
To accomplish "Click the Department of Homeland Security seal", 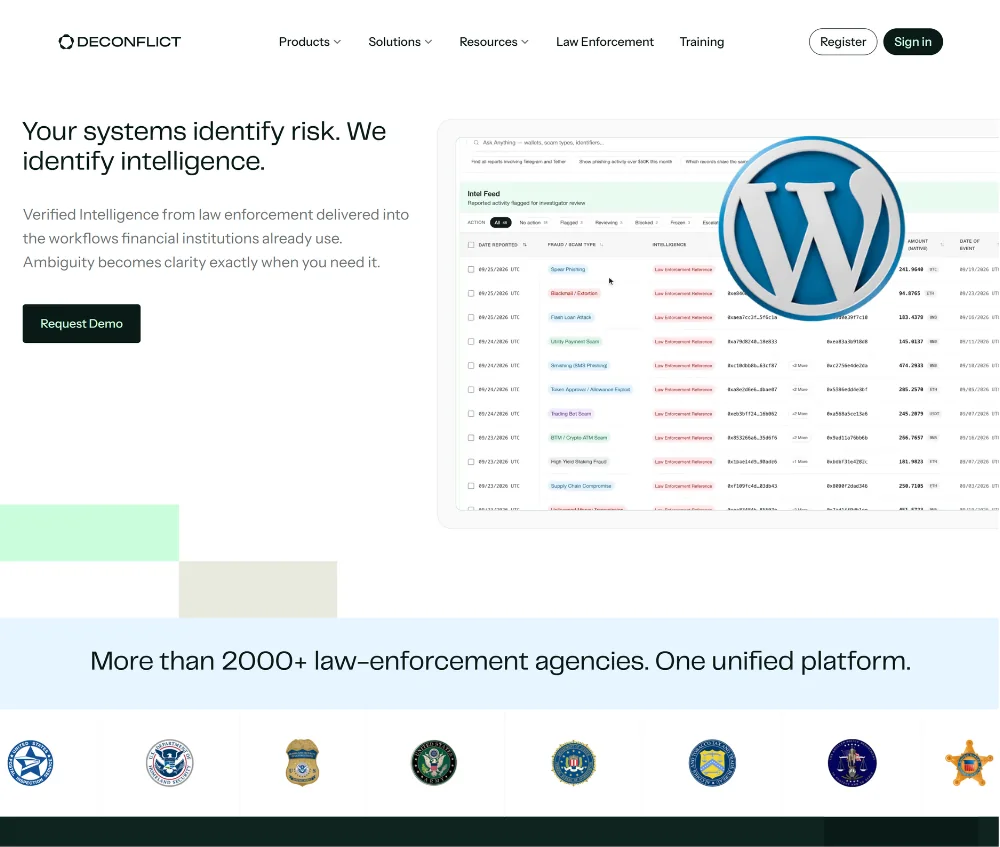I will coord(169,763).
